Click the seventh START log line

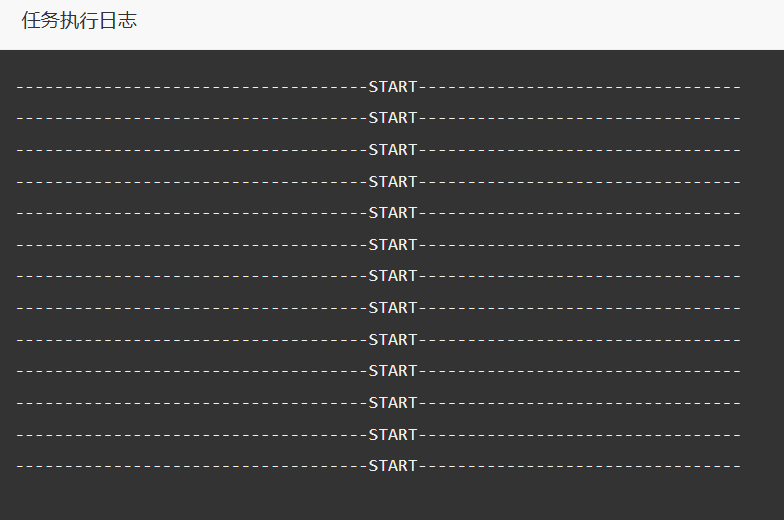(378, 276)
